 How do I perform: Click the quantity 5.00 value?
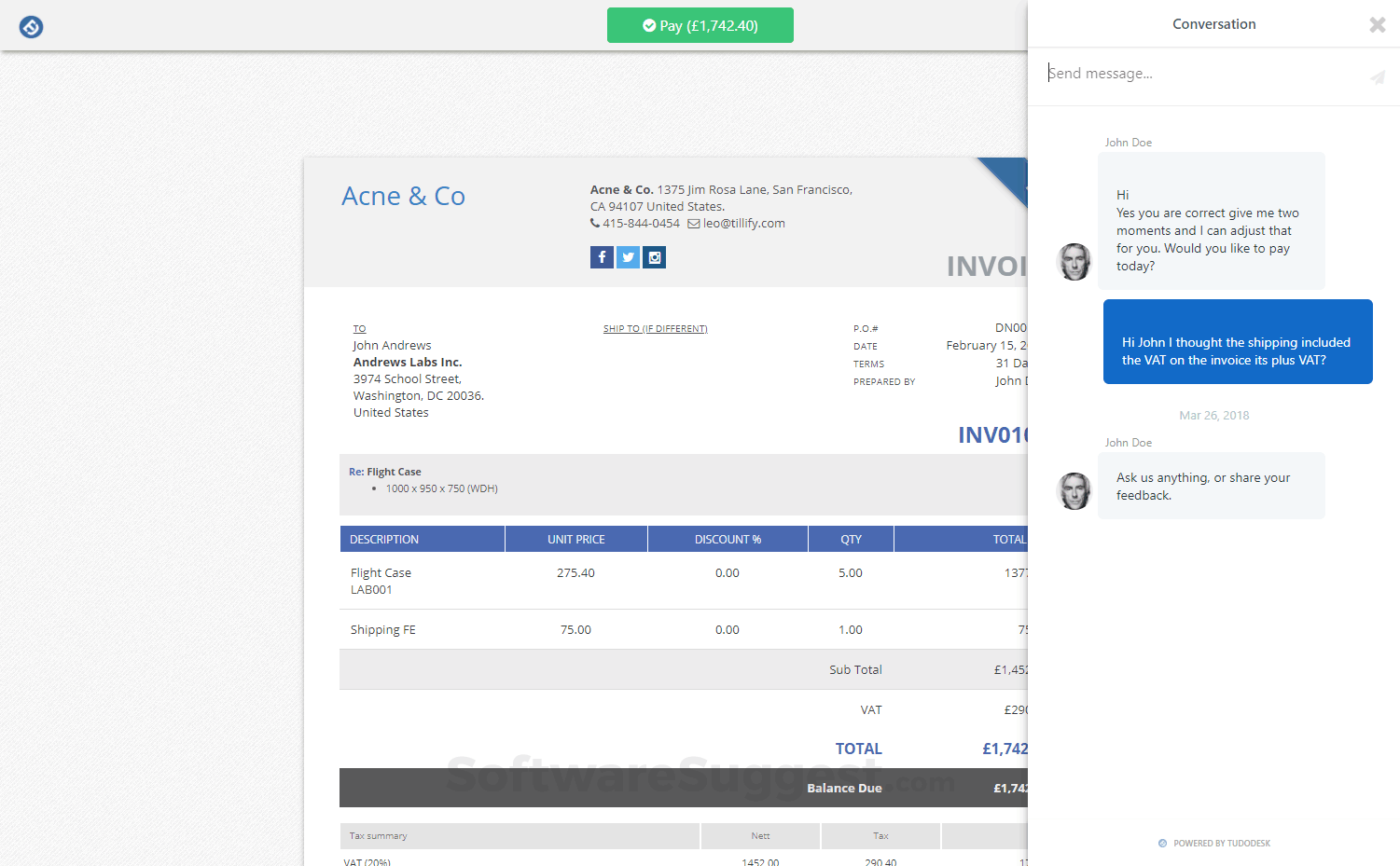851,573
